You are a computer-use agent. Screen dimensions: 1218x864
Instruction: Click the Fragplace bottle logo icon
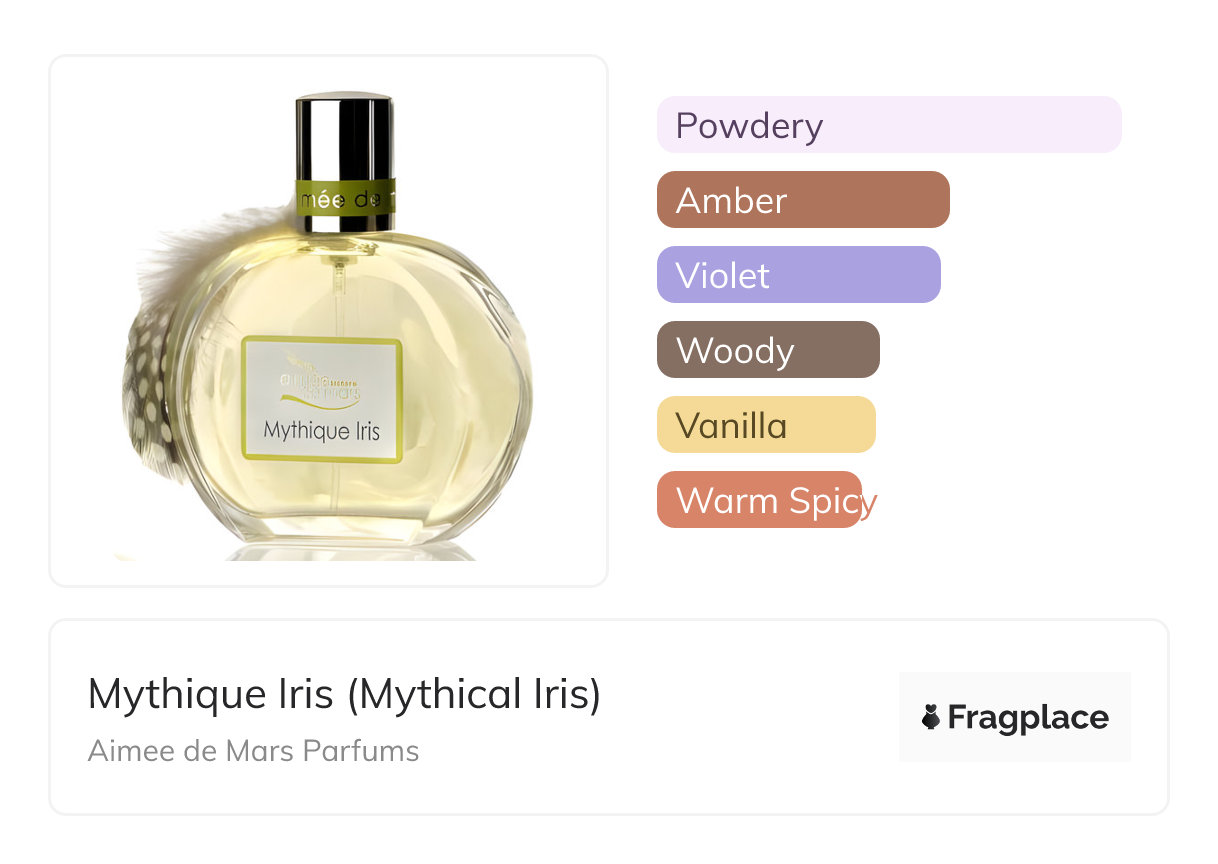[931, 717]
